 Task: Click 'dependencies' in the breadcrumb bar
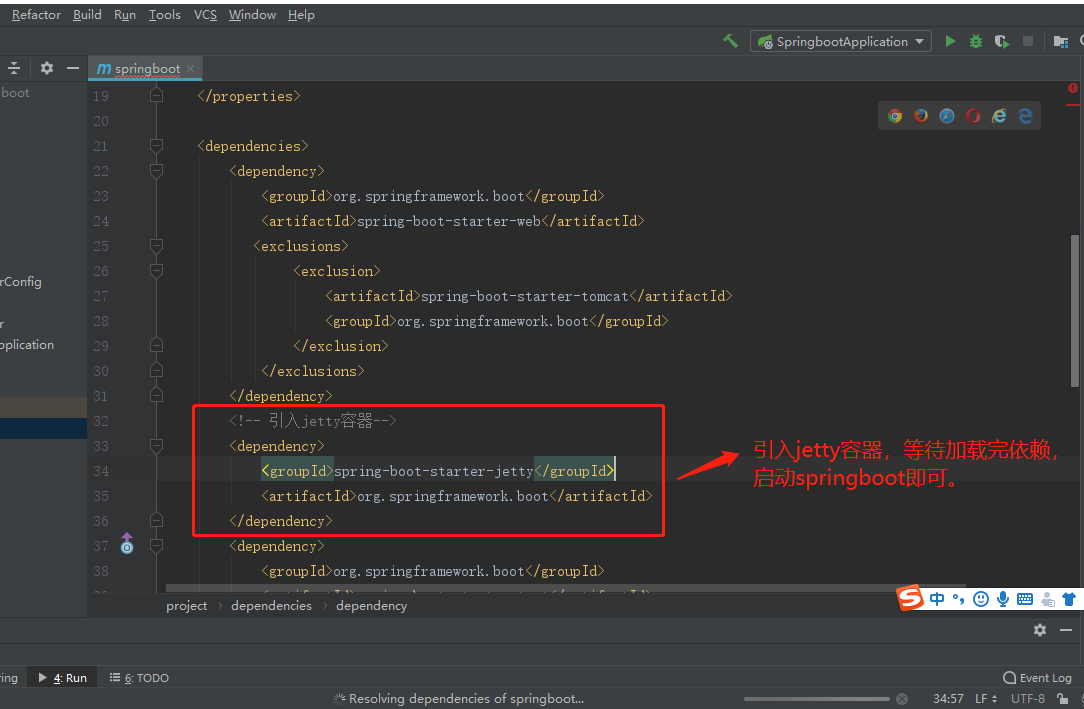[271, 605]
